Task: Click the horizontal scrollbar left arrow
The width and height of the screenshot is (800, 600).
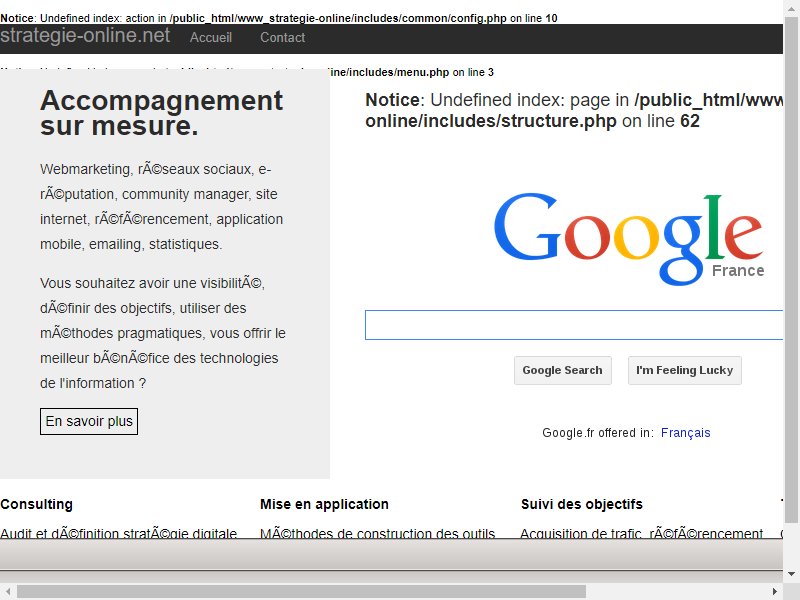Action: pos(8,591)
